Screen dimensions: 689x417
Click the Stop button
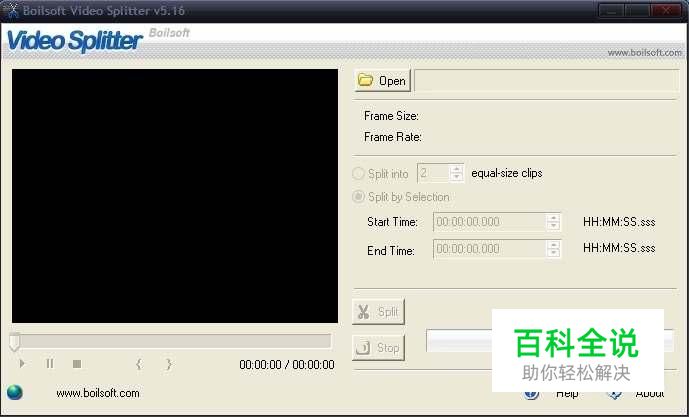(378, 348)
